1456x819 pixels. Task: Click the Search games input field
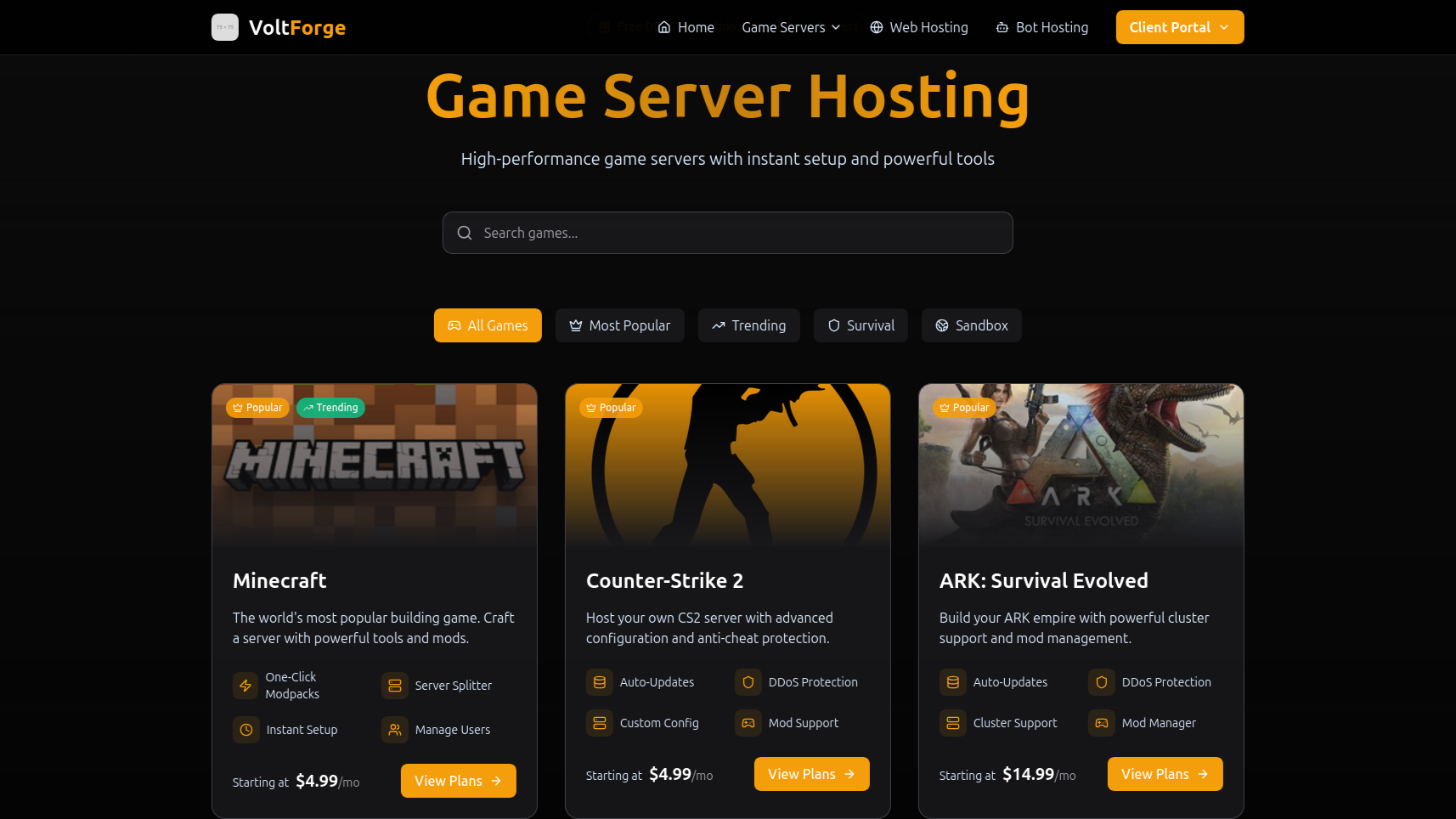click(739, 233)
